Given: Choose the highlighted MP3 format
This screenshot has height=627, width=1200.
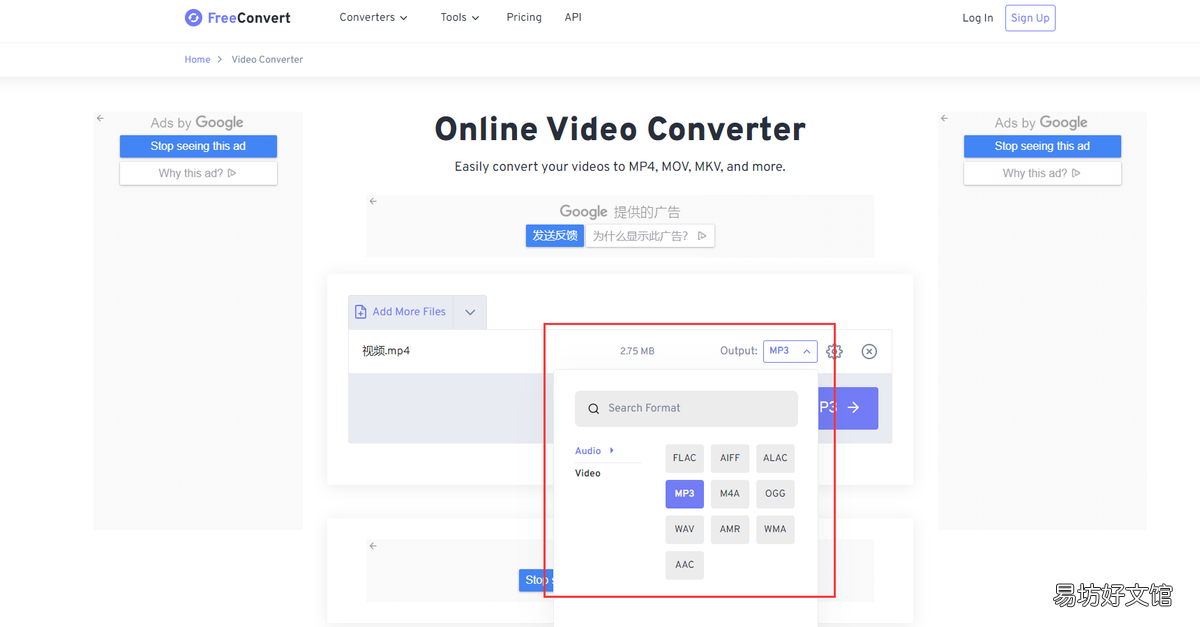Looking at the screenshot, I should [685, 494].
